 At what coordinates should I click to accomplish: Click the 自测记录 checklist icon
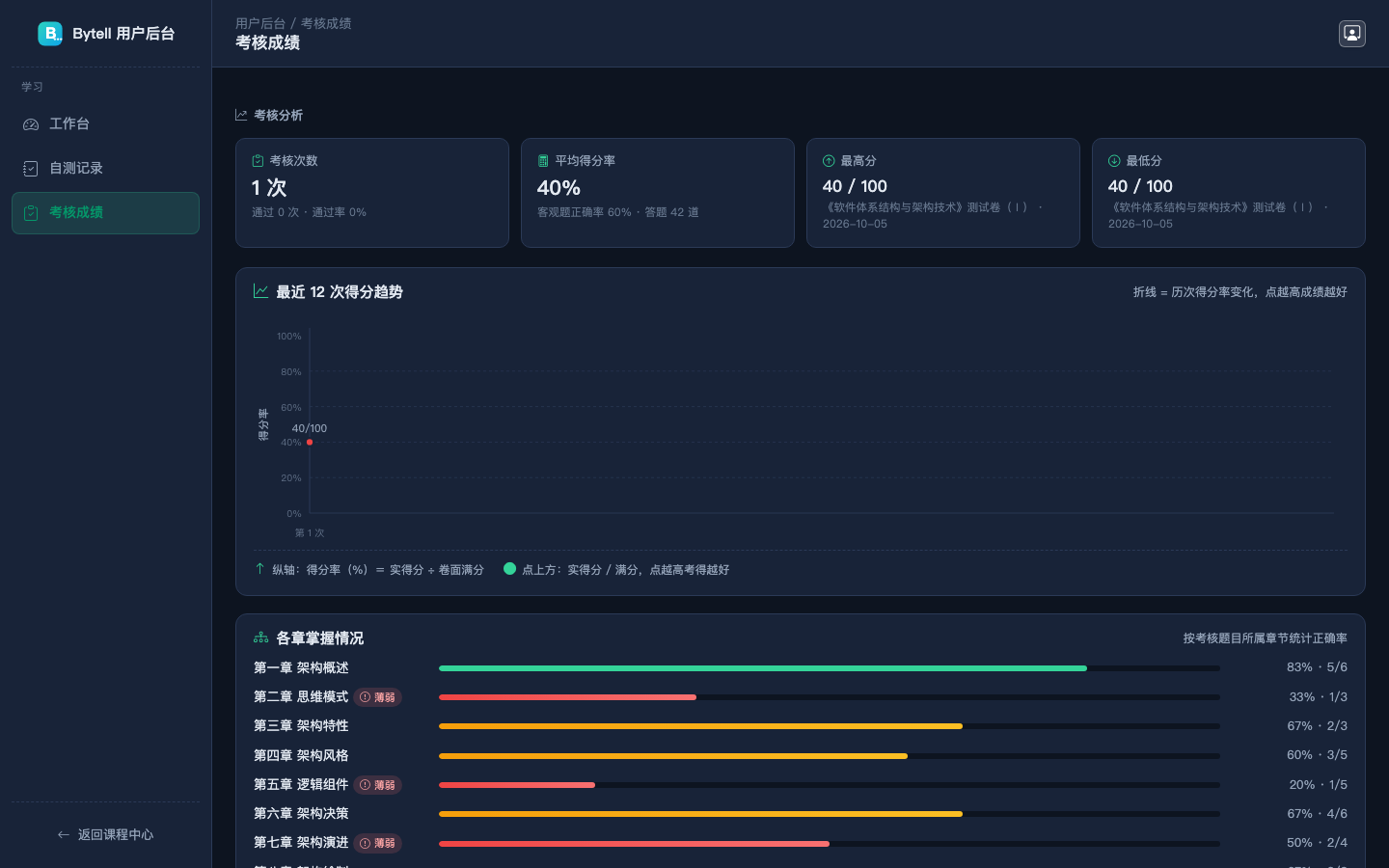31,169
